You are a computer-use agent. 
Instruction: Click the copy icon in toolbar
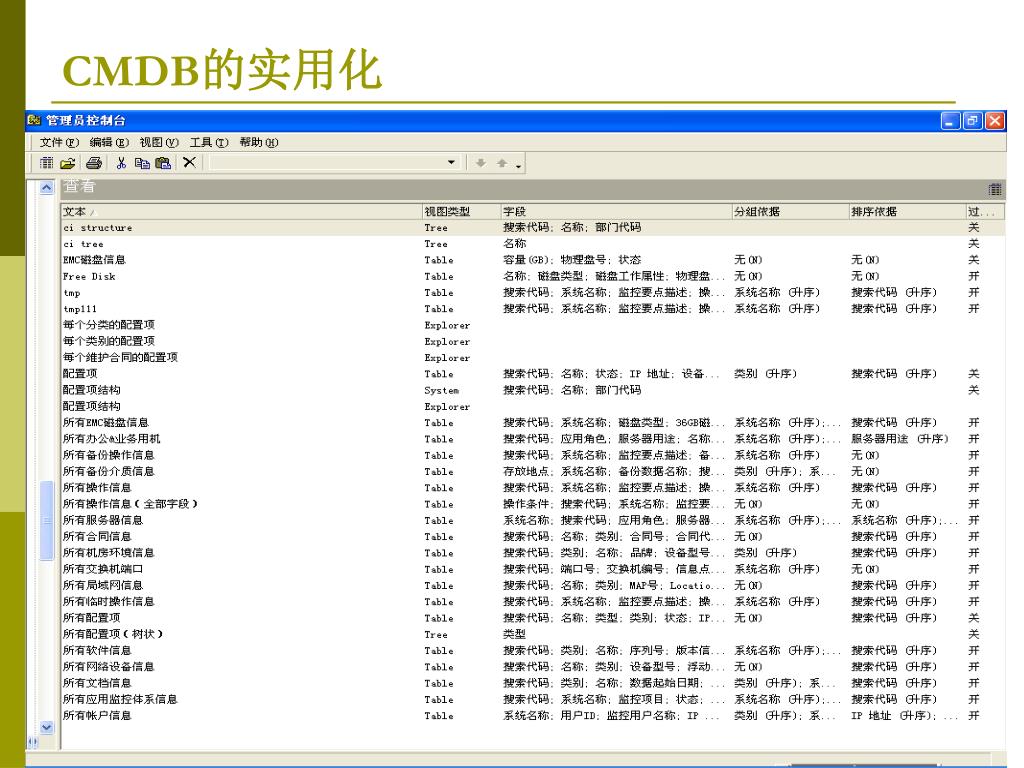pyautogui.click(x=142, y=163)
